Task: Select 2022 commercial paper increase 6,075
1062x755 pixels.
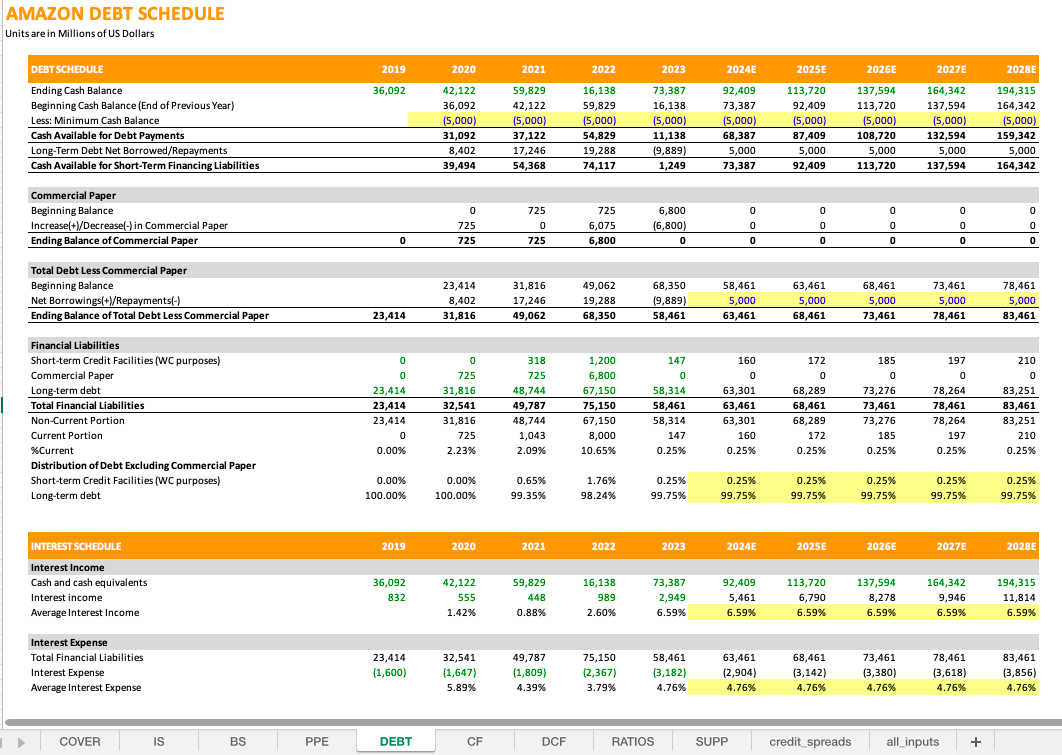Action: point(601,225)
